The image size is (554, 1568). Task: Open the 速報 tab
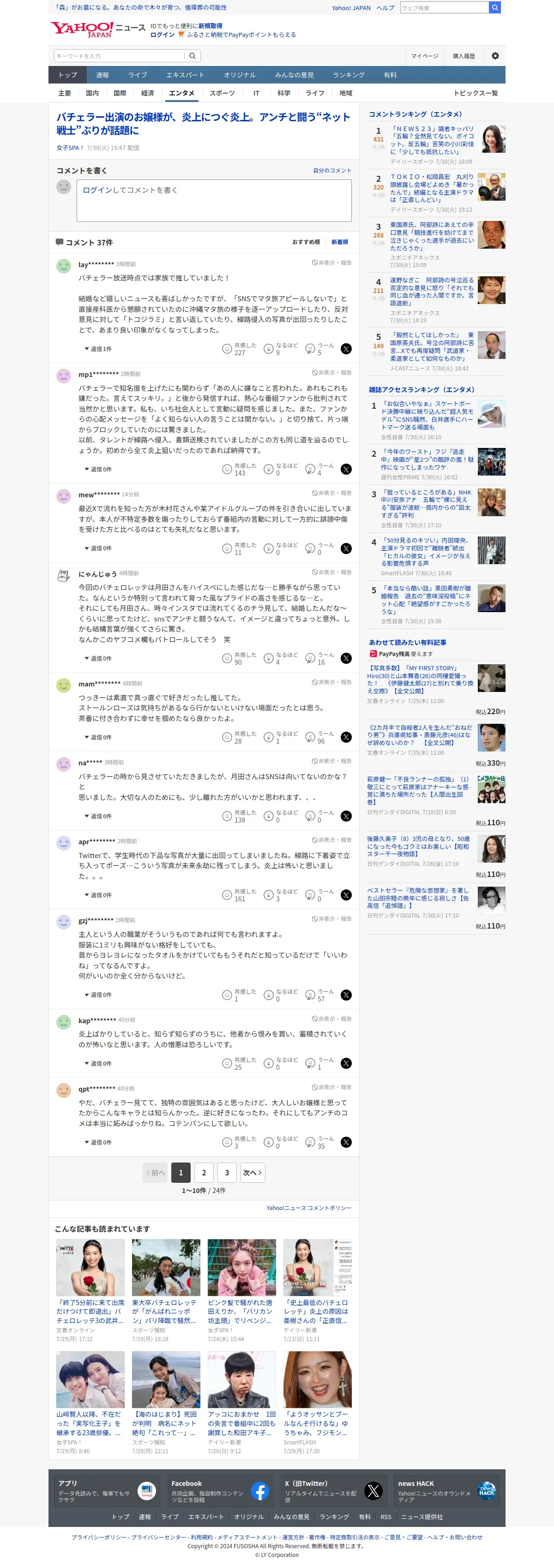[102, 75]
